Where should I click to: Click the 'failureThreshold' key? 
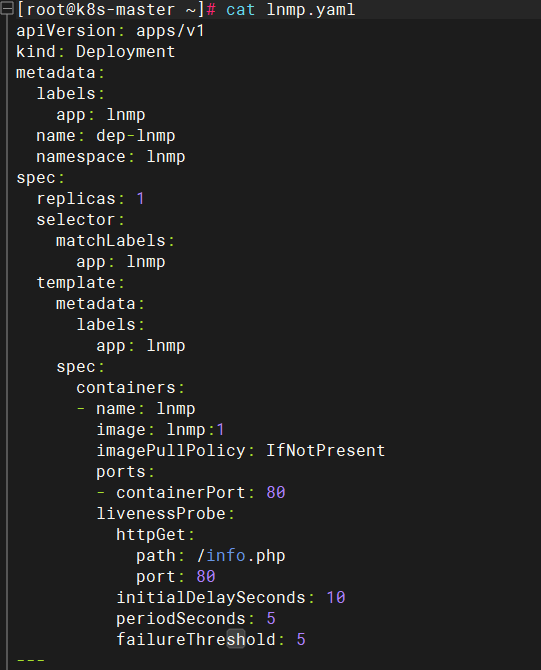click(195, 640)
